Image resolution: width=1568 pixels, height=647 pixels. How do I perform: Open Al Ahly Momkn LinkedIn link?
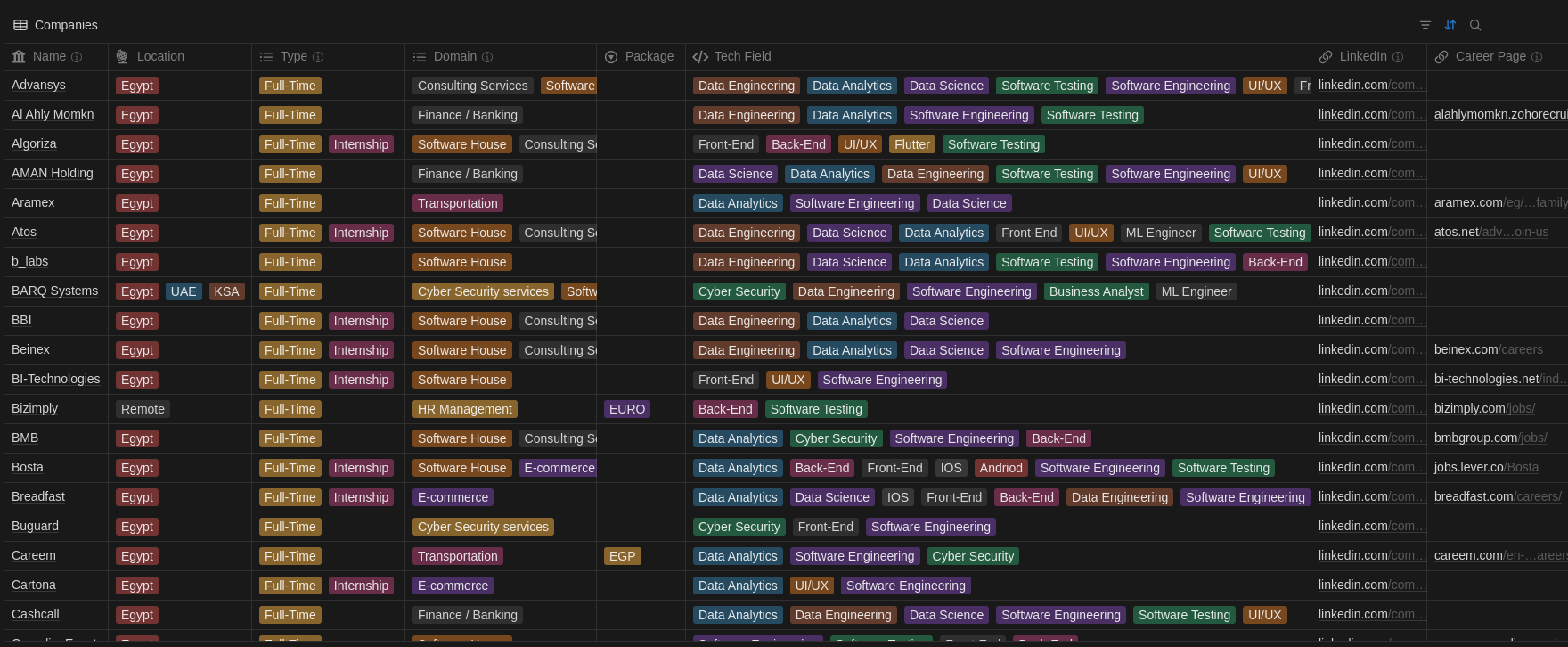coord(1372,114)
